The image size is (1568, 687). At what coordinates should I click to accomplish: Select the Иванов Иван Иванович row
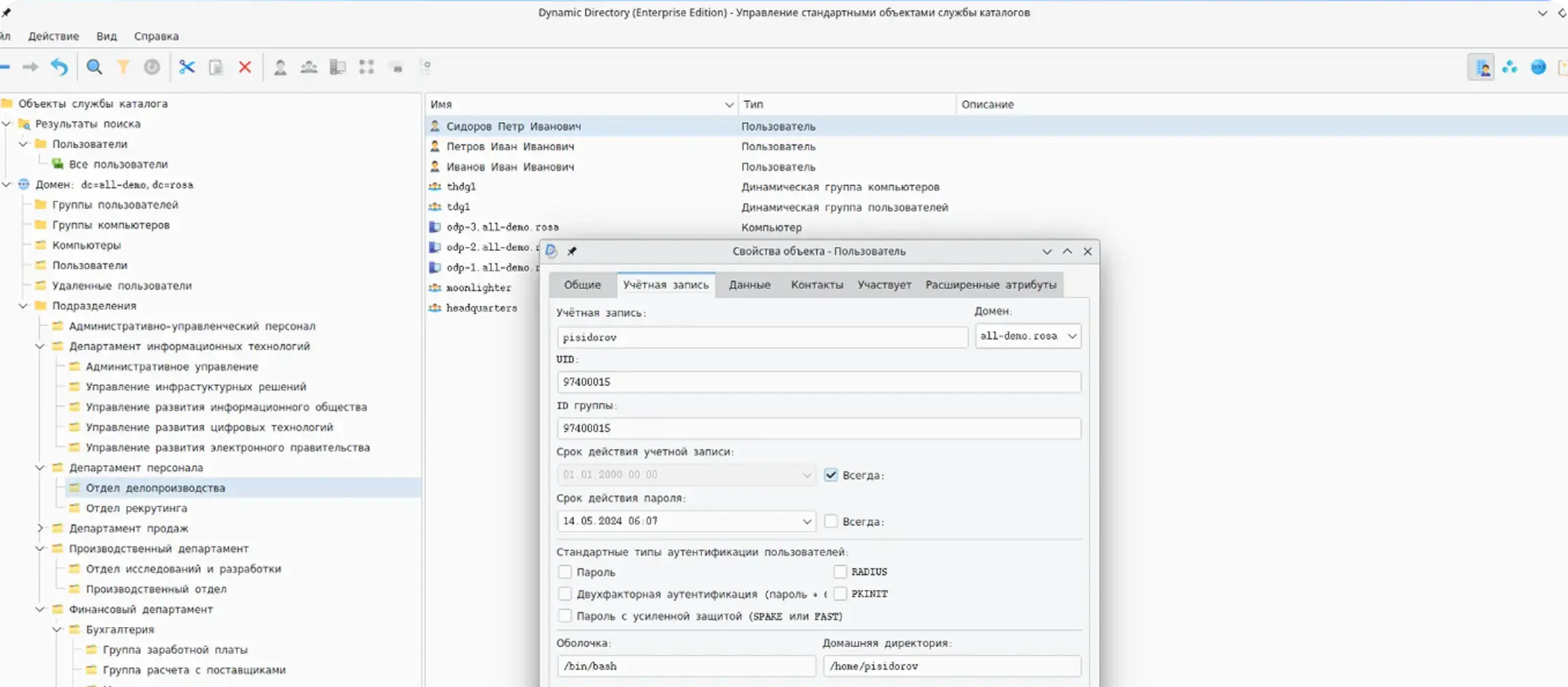click(510, 167)
